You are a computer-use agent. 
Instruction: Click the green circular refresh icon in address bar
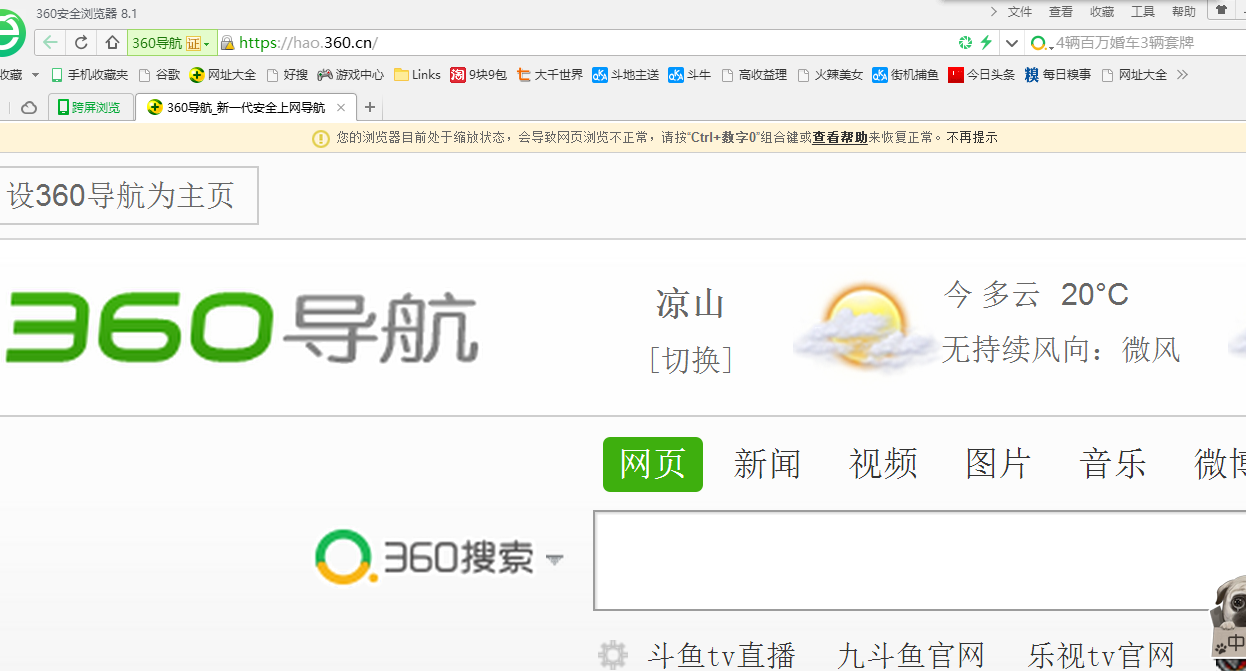[965, 43]
